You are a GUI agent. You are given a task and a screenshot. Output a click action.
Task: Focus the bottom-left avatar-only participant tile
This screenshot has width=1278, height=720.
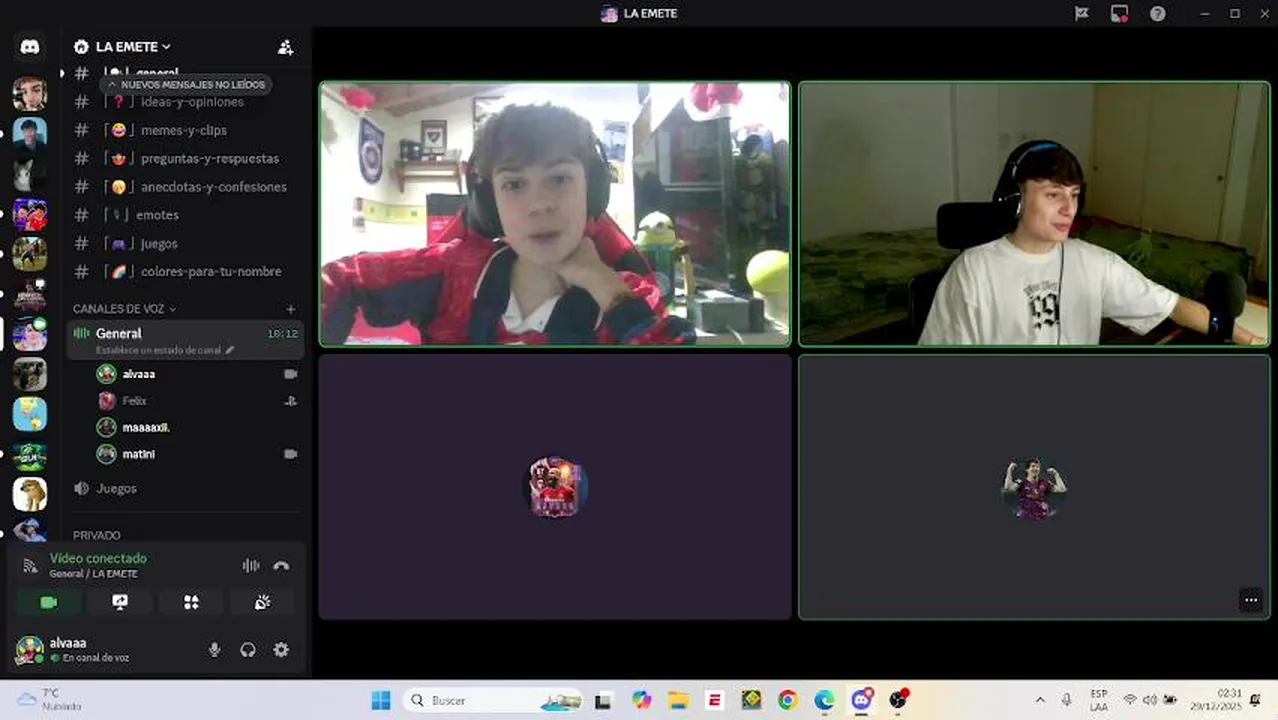[555, 487]
